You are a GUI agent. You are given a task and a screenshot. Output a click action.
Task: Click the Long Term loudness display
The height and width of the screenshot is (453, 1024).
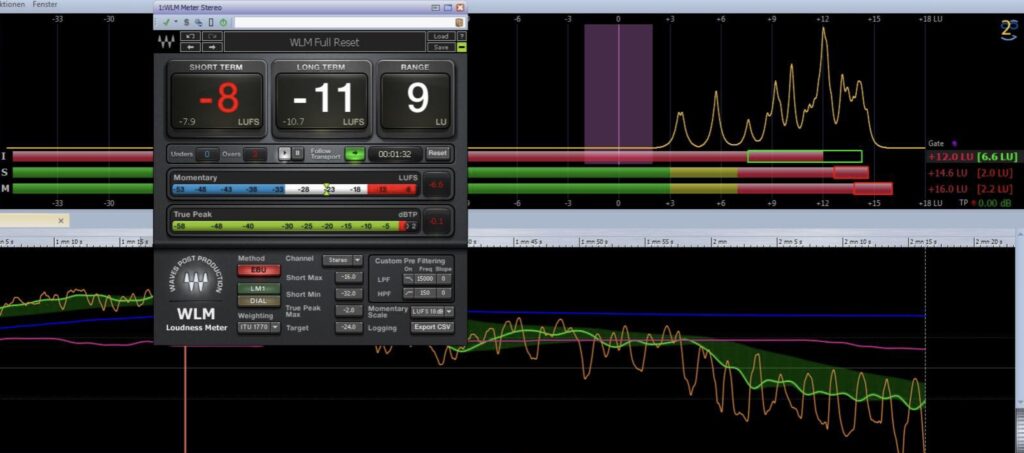321,101
